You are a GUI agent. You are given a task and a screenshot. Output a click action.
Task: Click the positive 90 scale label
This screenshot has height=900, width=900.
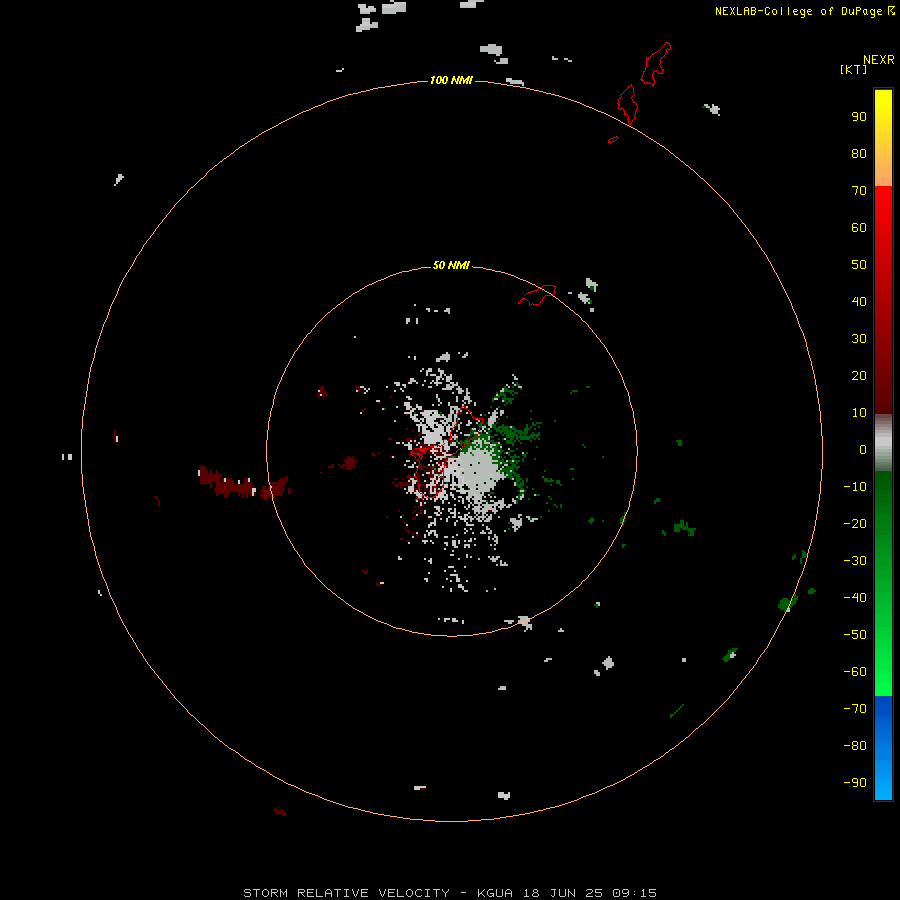click(859, 117)
